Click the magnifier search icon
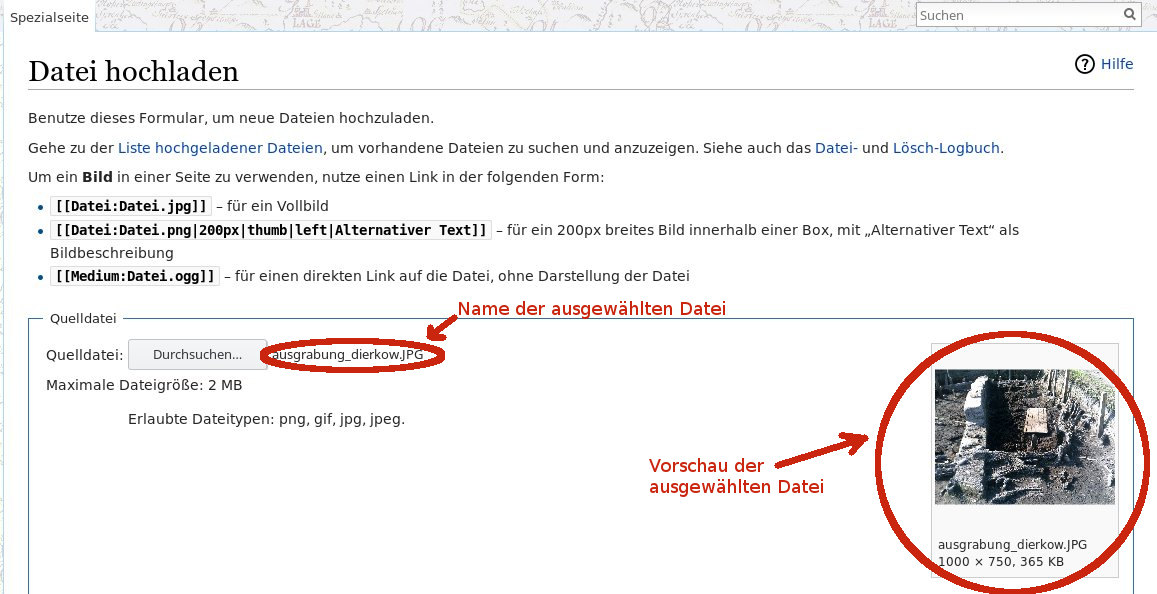 click(1130, 15)
